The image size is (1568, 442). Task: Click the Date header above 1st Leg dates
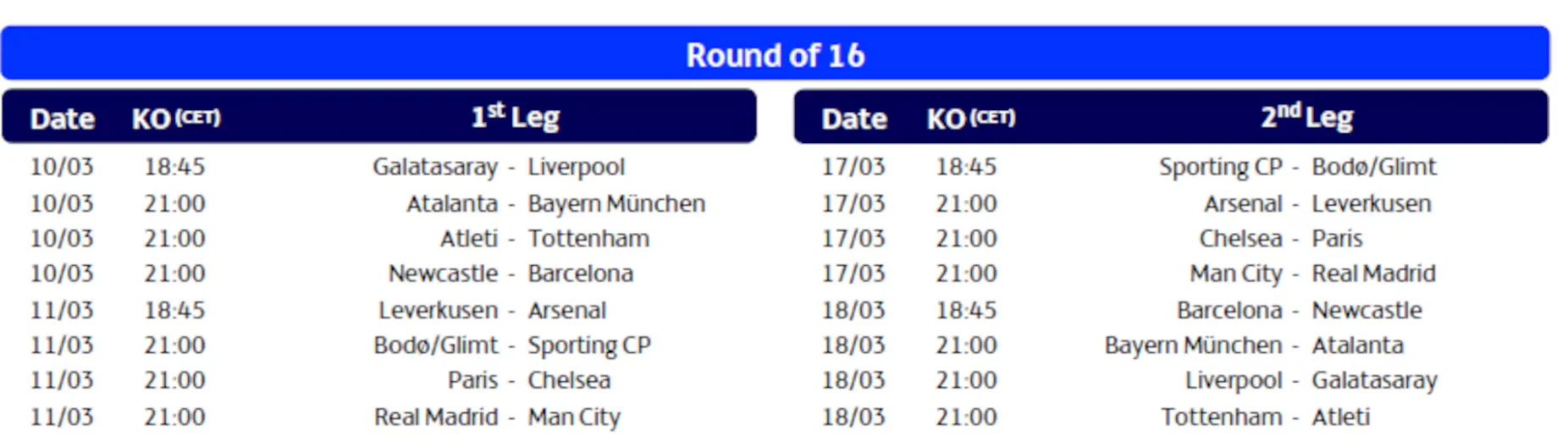(x=62, y=119)
